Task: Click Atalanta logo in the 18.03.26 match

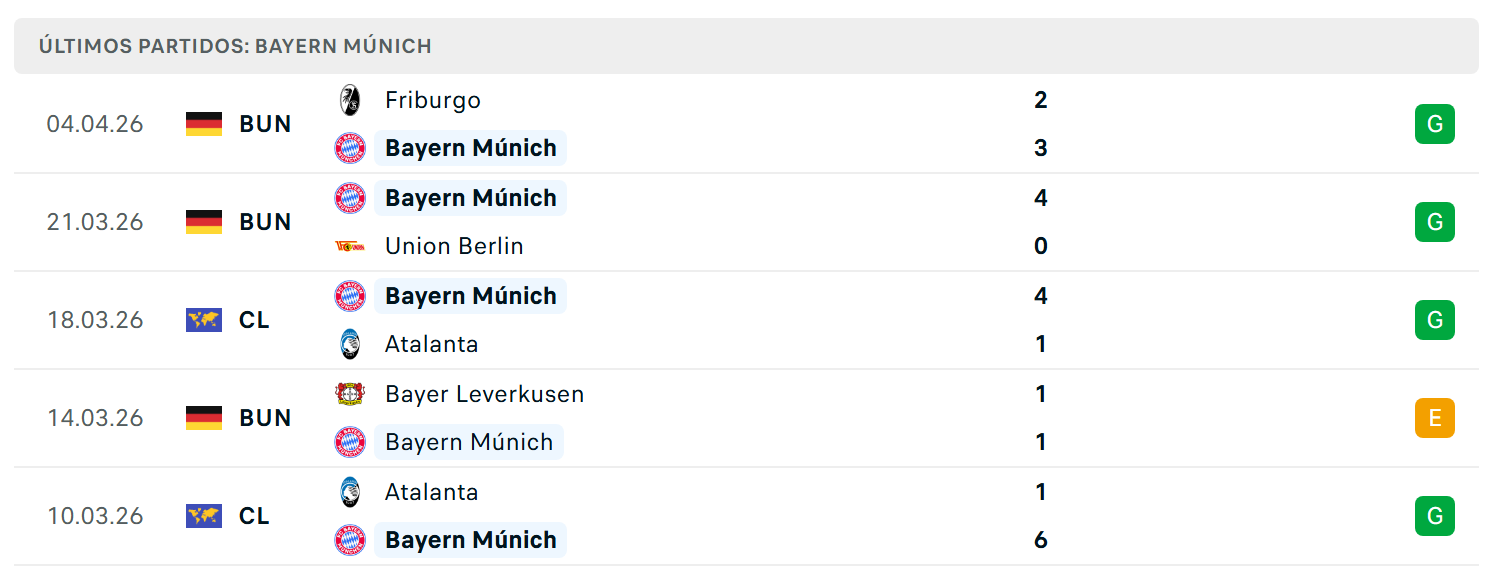Action: point(350,344)
